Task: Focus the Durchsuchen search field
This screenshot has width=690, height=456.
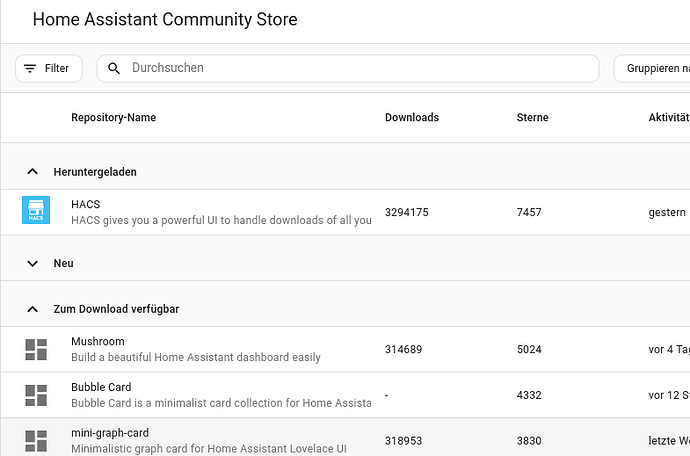Action: pyautogui.click(x=348, y=68)
